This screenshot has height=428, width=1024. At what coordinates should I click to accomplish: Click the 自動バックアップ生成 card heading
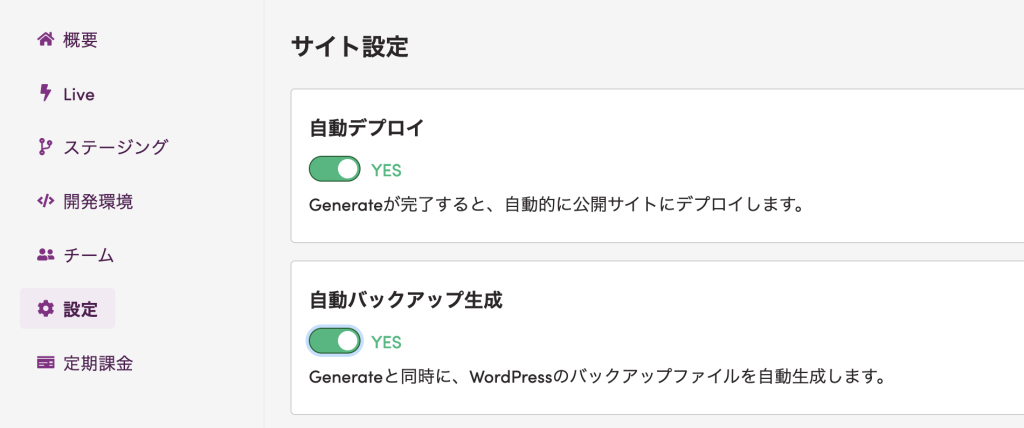pos(406,300)
